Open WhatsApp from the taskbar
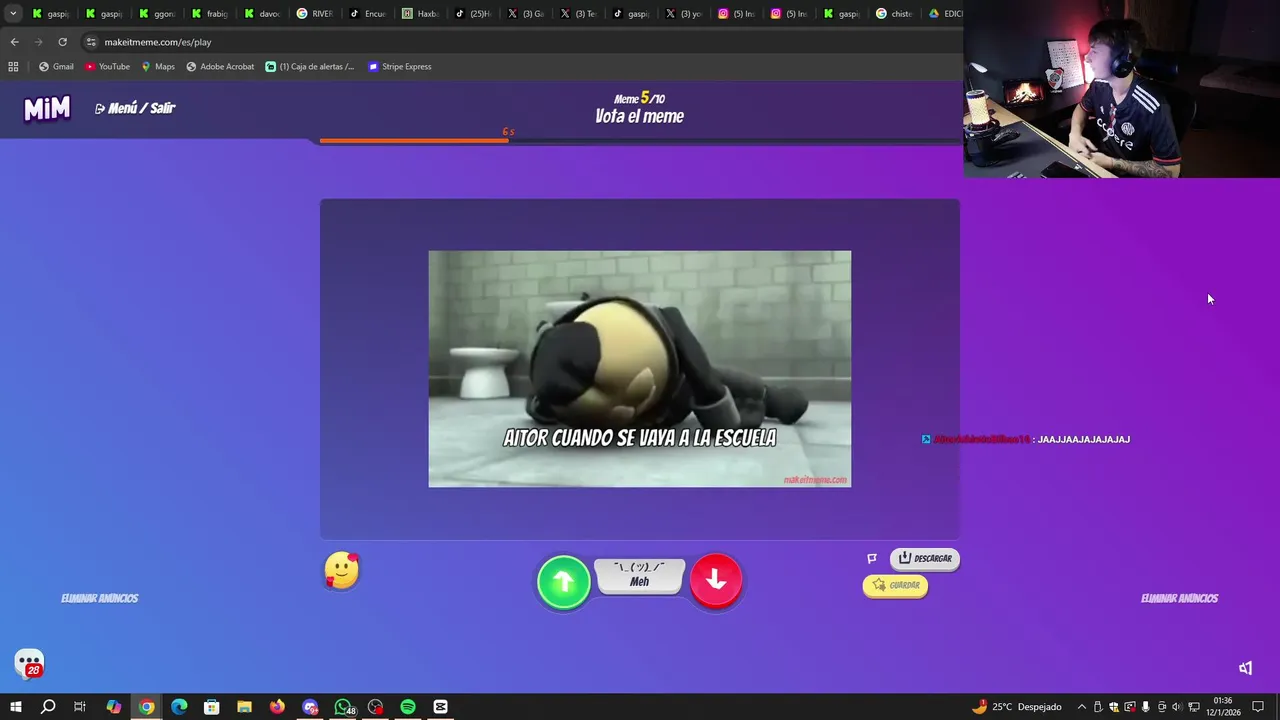The height and width of the screenshot is (720, 1280). pos(343,707)
